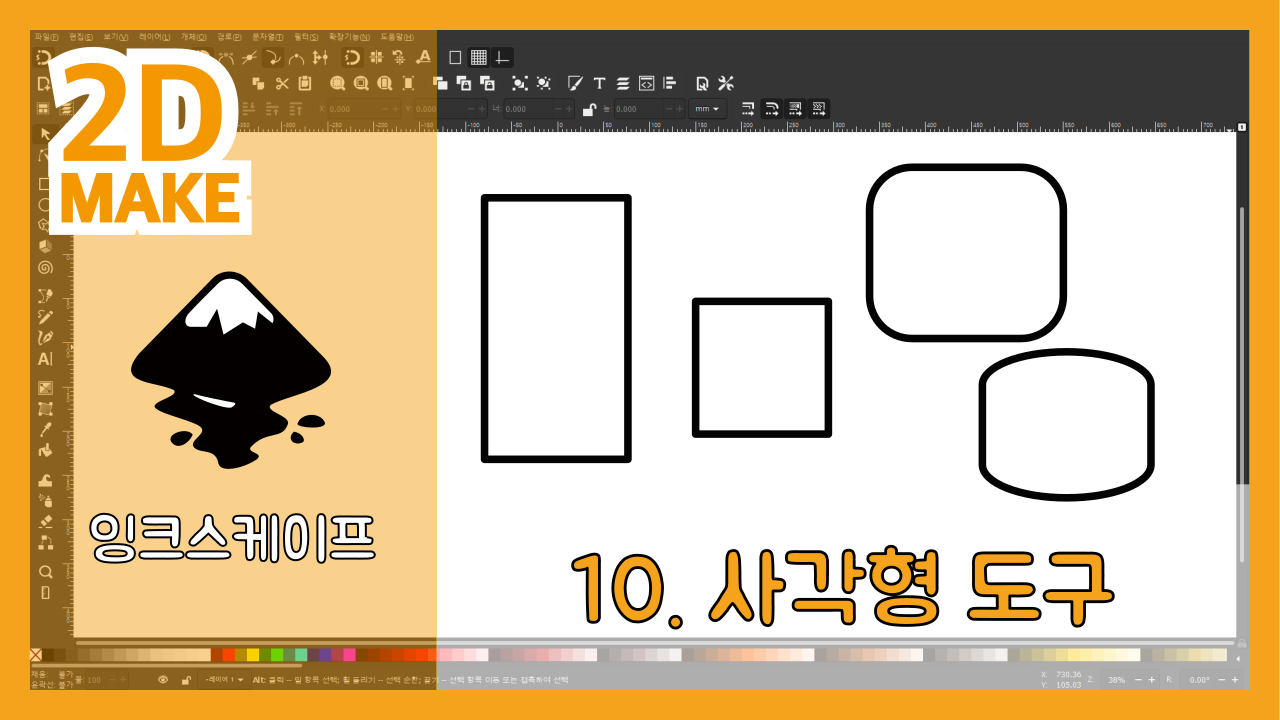
Task: Select the Zoom magnifier tool in toolbox
Action: 44,573
